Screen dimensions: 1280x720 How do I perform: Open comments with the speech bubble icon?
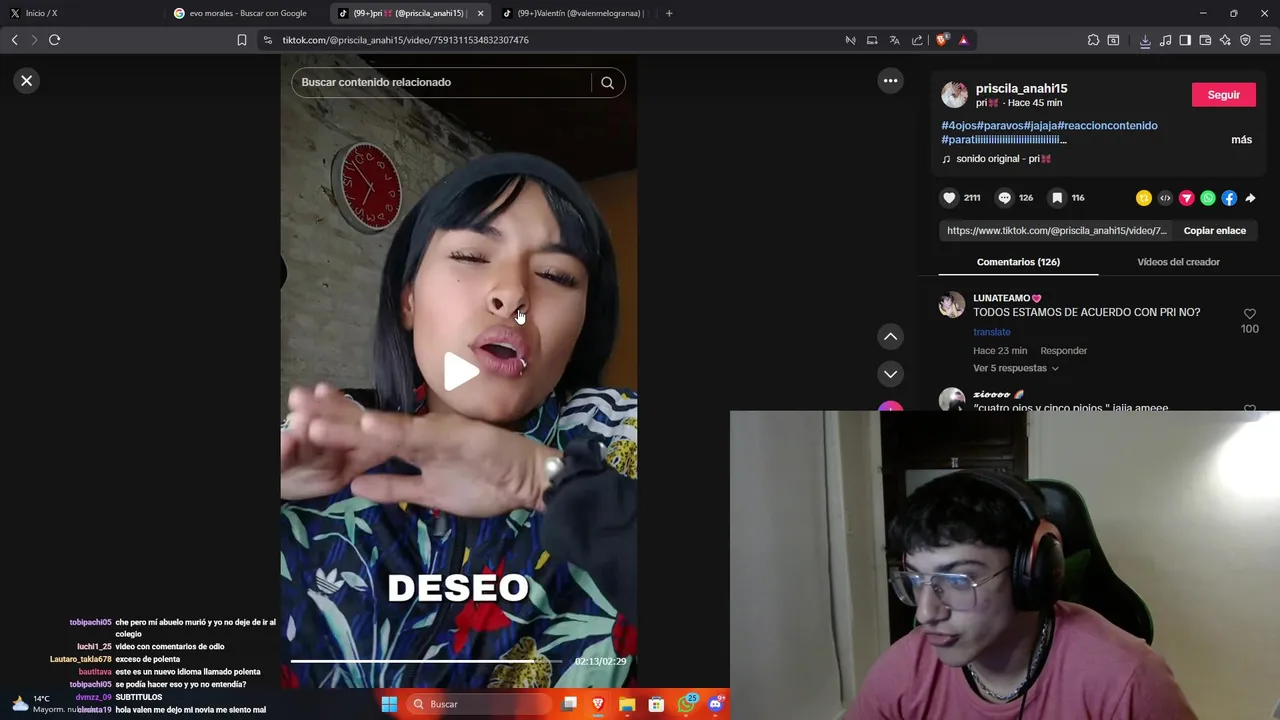tap(1005, 198)
